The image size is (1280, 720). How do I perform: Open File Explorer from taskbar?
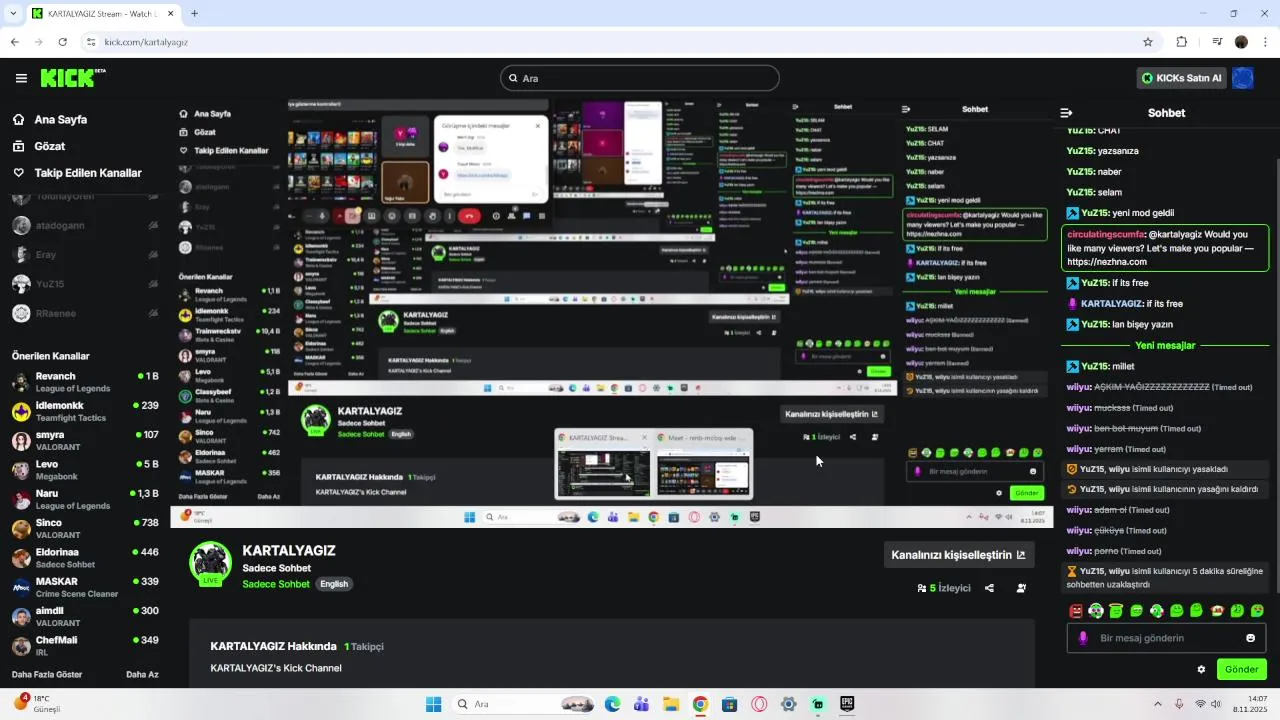tap(671, 704)
